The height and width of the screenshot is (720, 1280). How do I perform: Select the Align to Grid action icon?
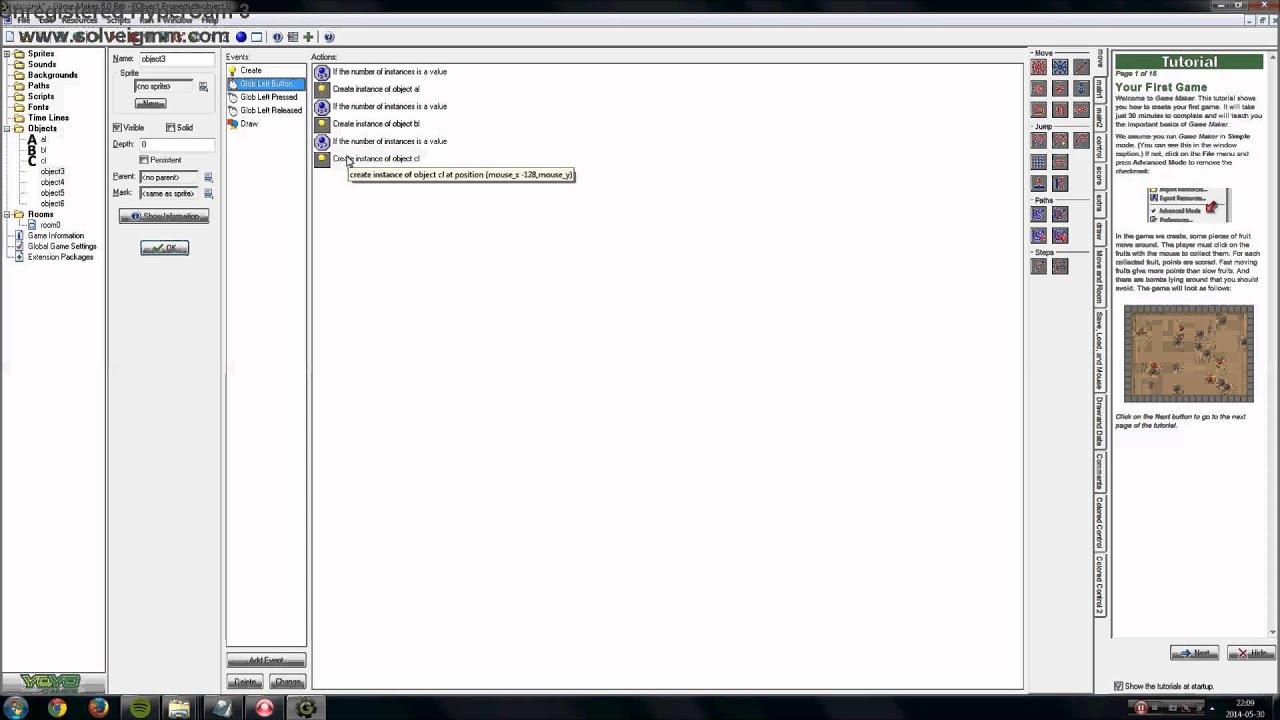[1039, 162]
